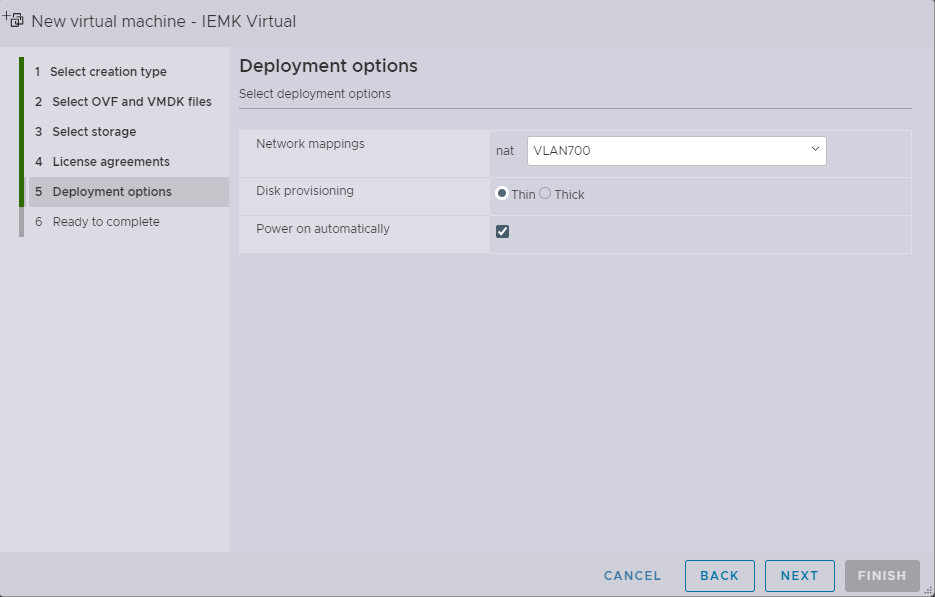Click BACK to return to license agreements

(x=719, y=575)
